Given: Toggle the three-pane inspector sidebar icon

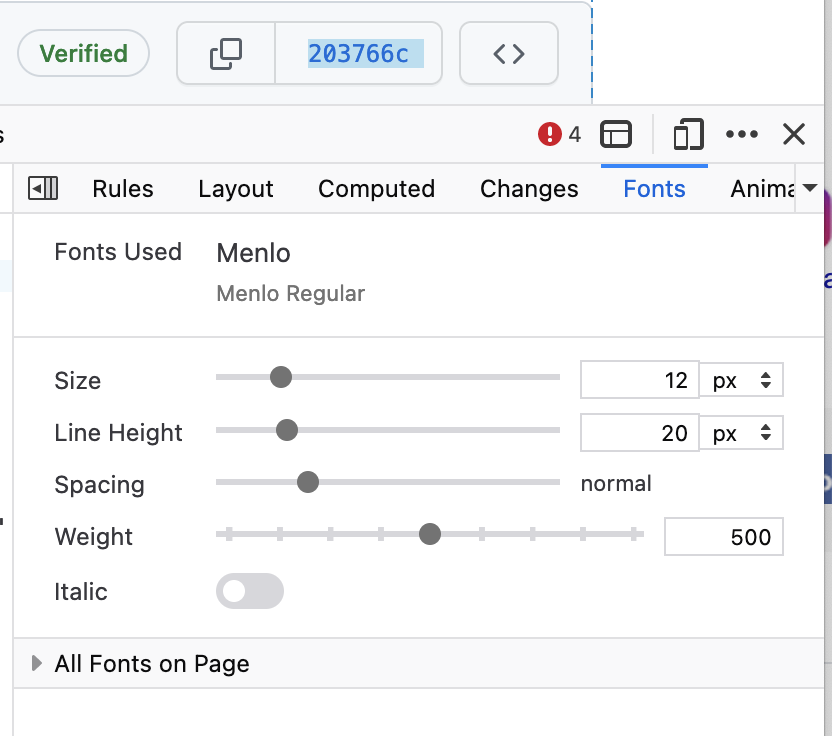Looking at the screenshot, I should click(x=43, y=188).
